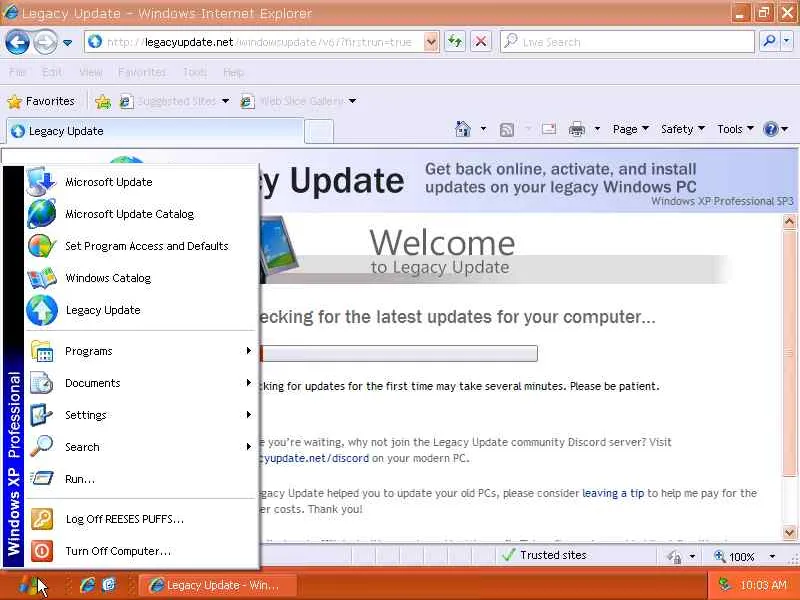Click the Trusted sites status zone

pos(576,555)
